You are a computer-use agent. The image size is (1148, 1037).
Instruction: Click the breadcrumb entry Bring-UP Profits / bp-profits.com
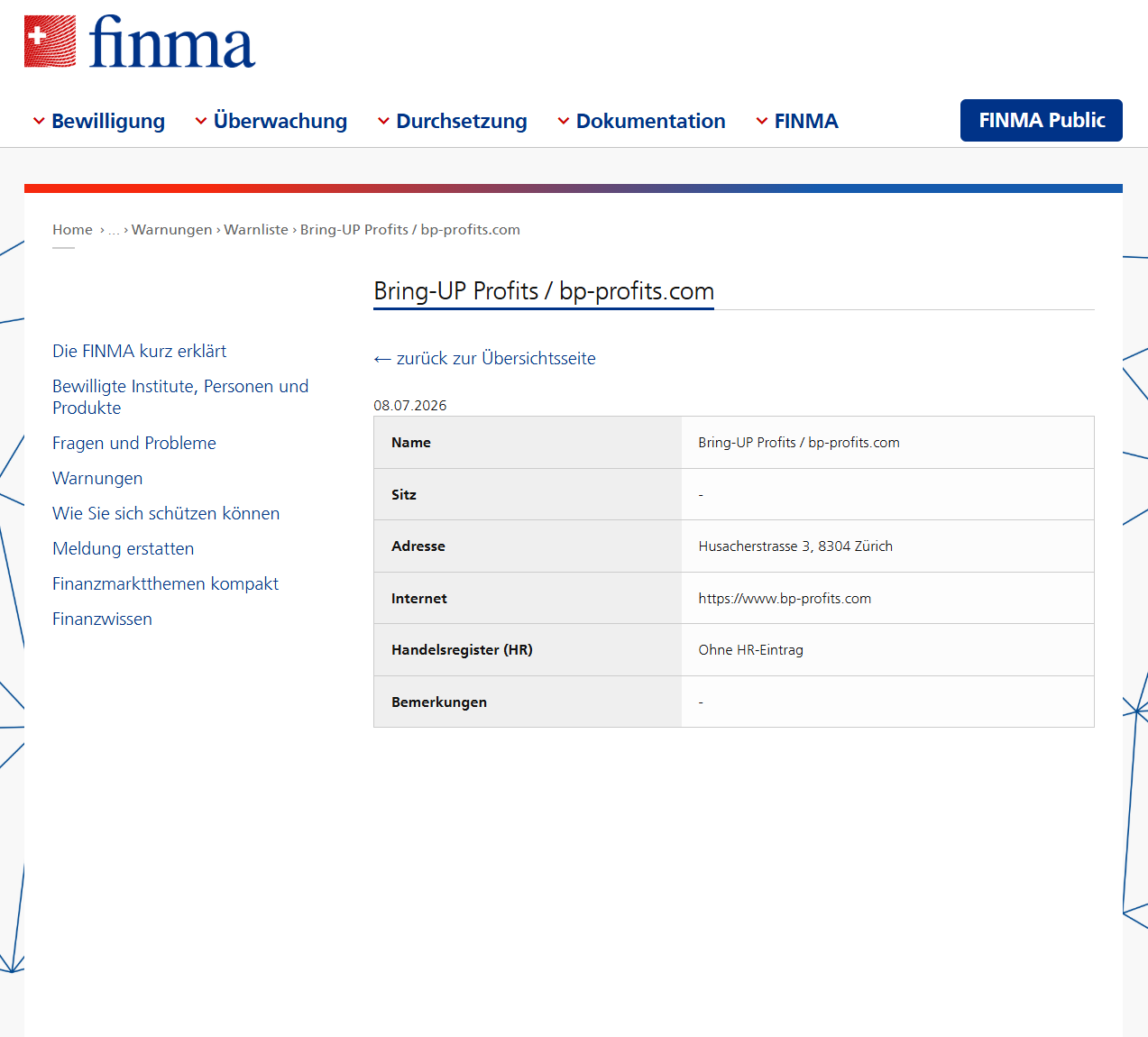tap(410, 230)
